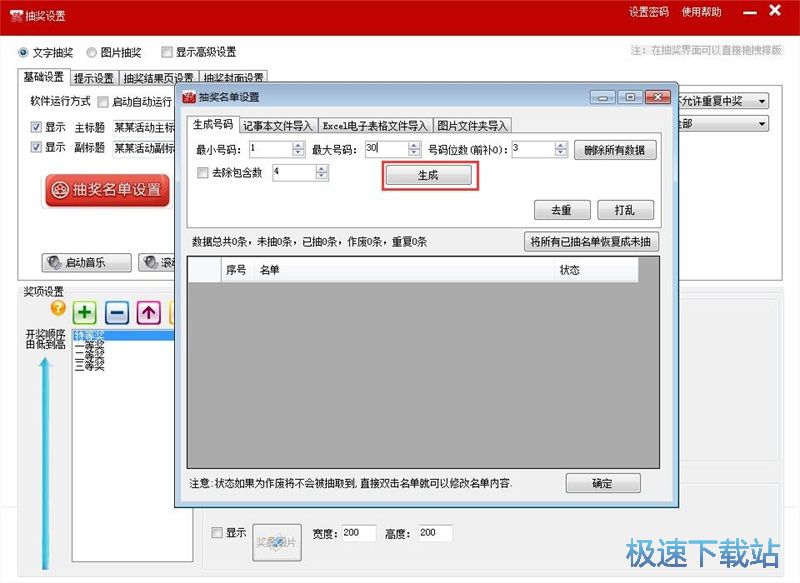Click the 打乱 button
800x583 pixels.
[x=625, y=210]
